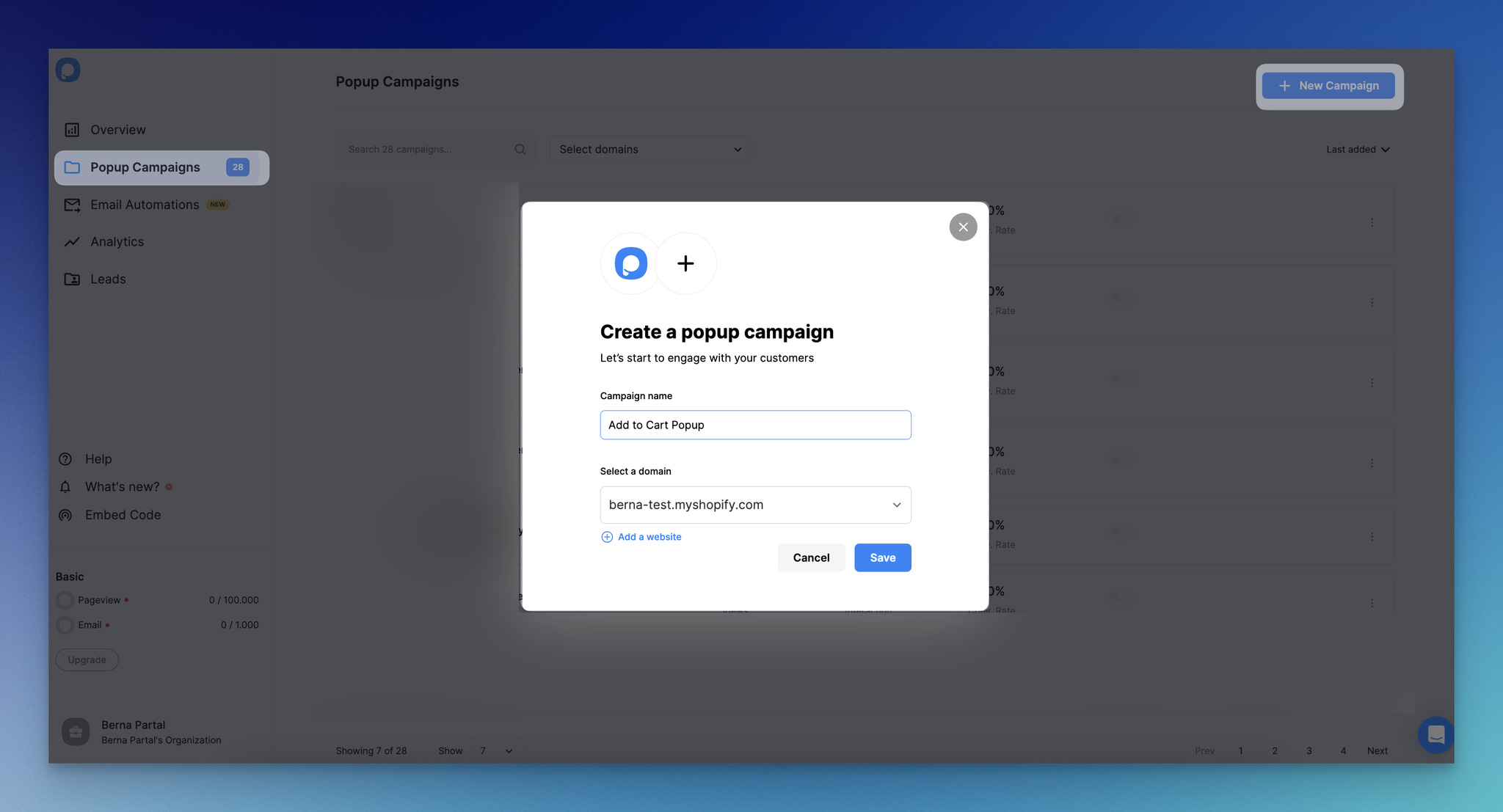Enable the New Campaign button
1503x812 pixels.
click(x=1328, y=86)
